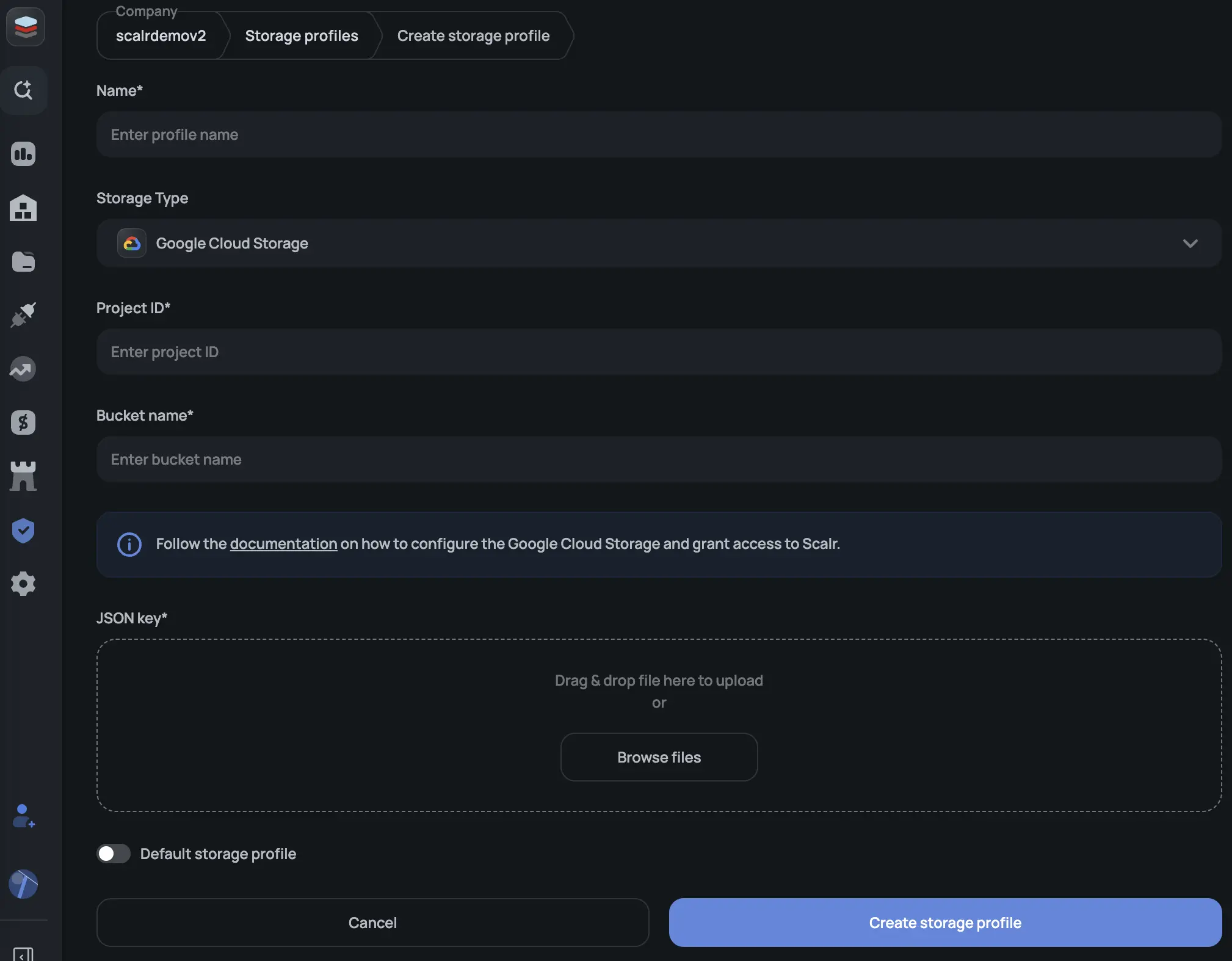Click the Browse files button
1232x961 pixels.
click(x=659, y=757)
